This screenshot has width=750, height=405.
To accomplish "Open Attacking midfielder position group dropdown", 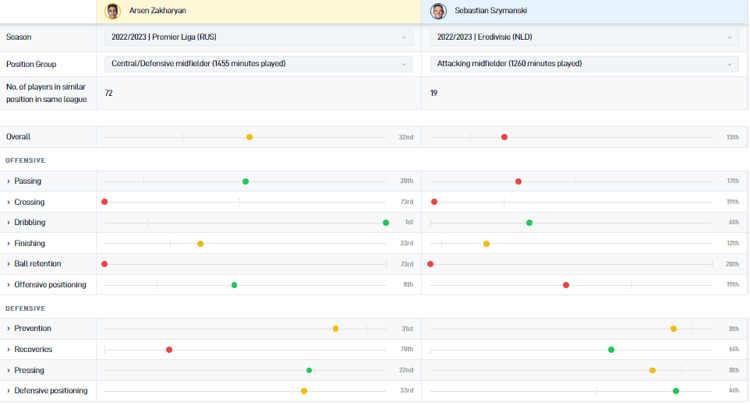I will coord(584,63).
